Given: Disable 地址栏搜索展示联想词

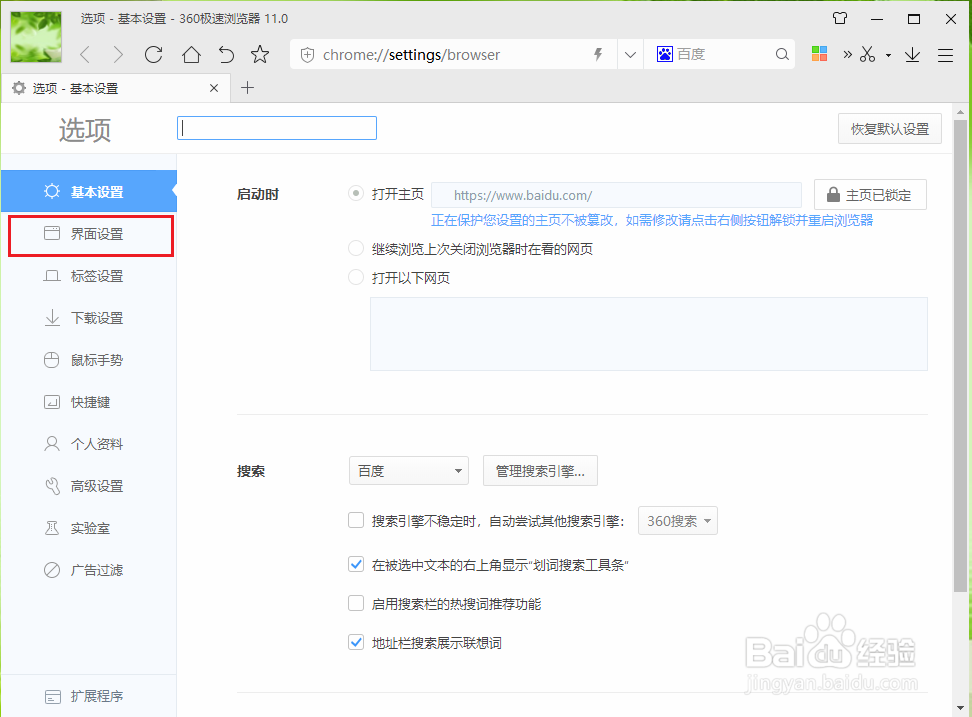Looking at the screenshot, I should (x=356, y=642).
